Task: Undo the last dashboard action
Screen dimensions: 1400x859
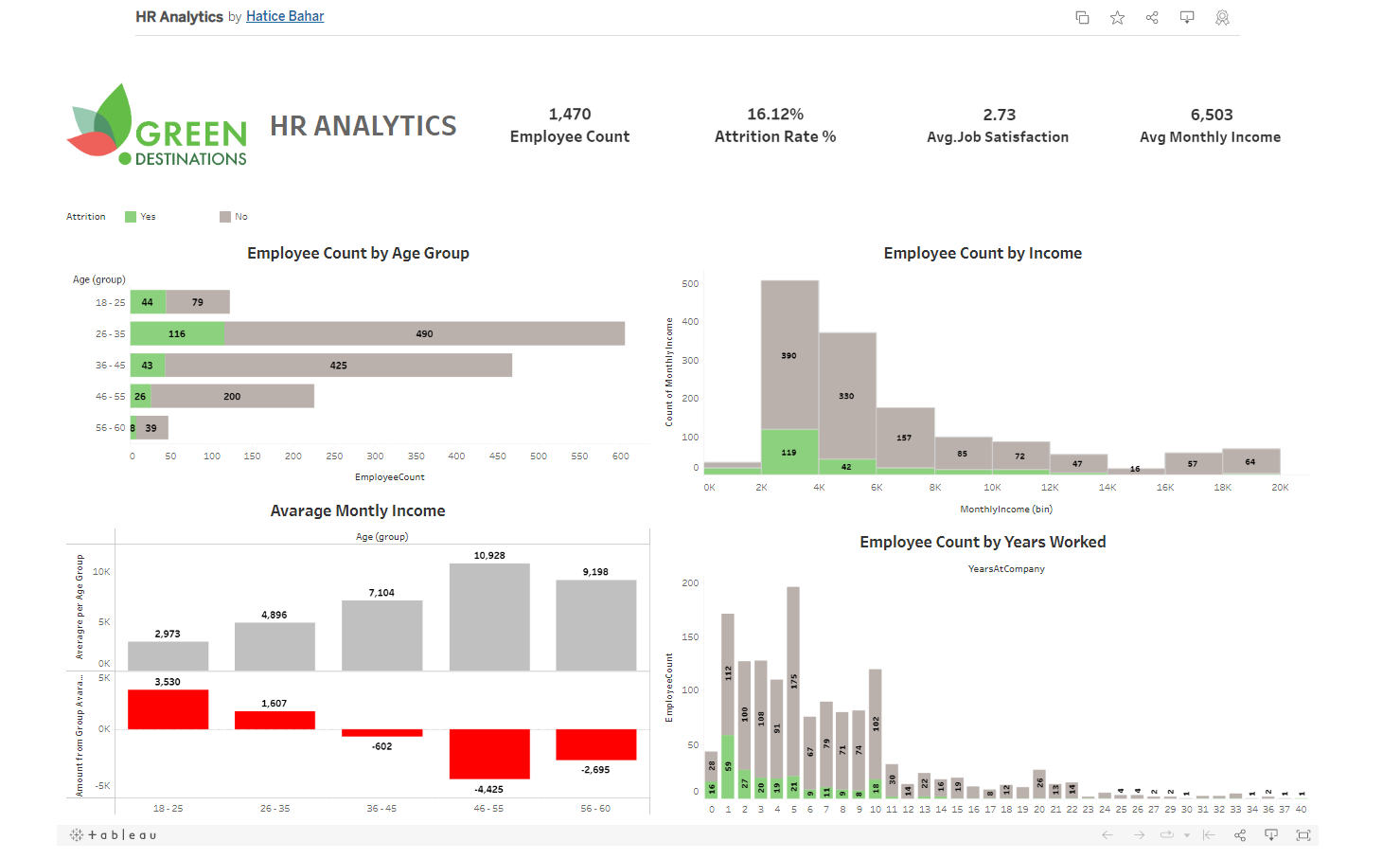Action: (x=1107, y=834)
